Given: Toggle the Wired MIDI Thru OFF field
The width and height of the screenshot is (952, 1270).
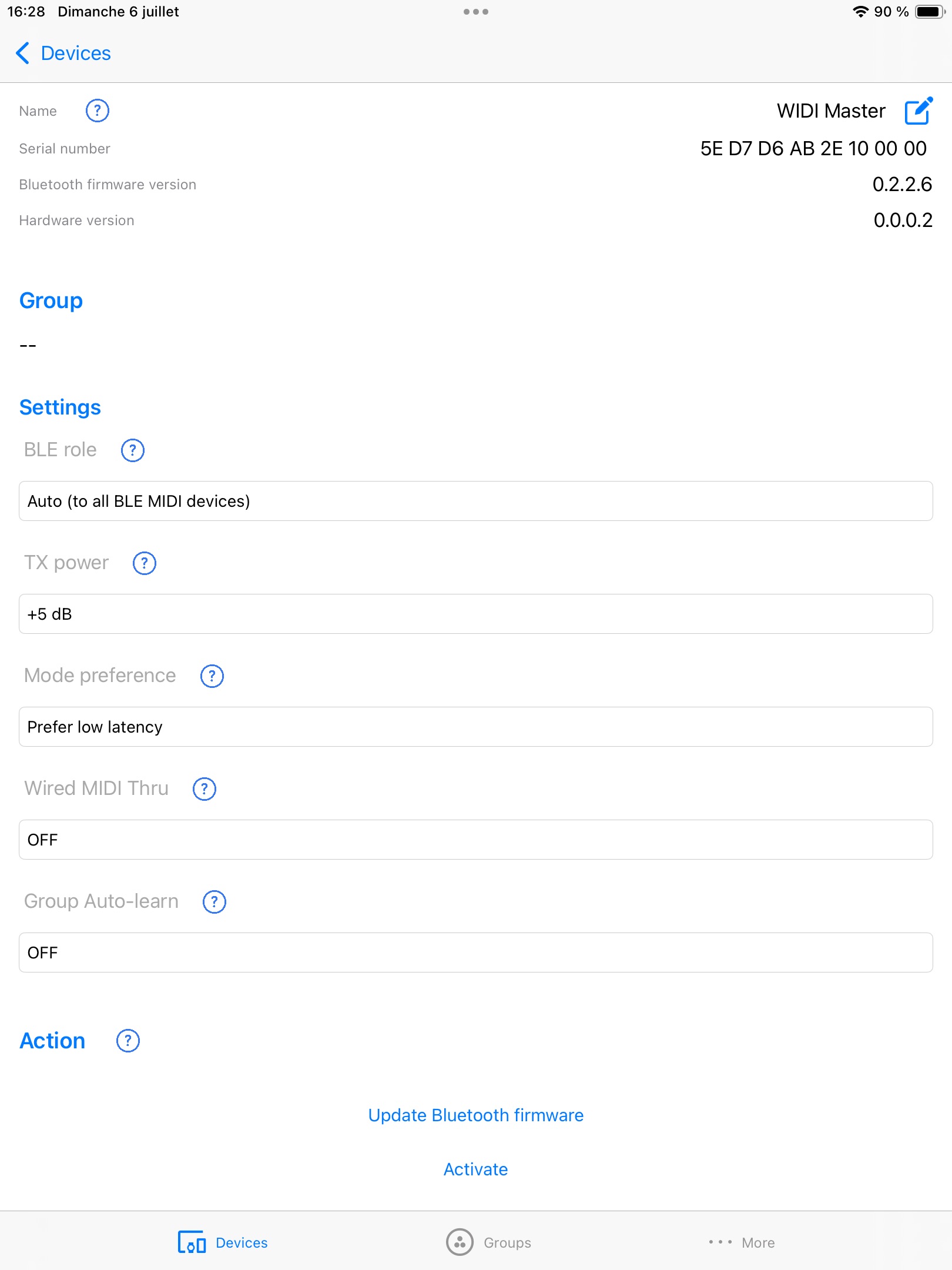Looking at the screenshot, I should (476, 840).
